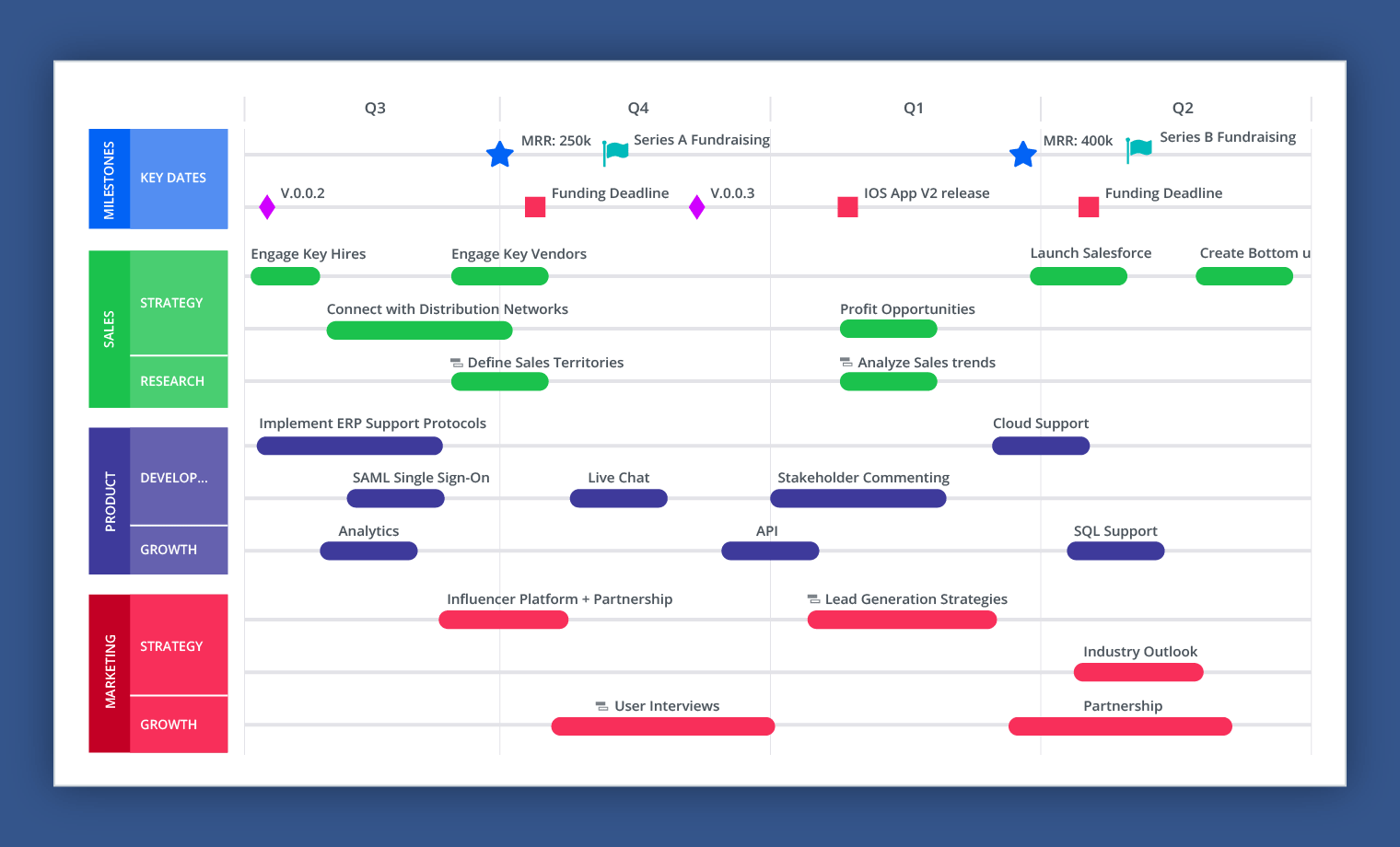Image resolution: width=1400 pixels, height=847 pixels.
Task: Open the SALES lane header
Action: click(109, 329)
